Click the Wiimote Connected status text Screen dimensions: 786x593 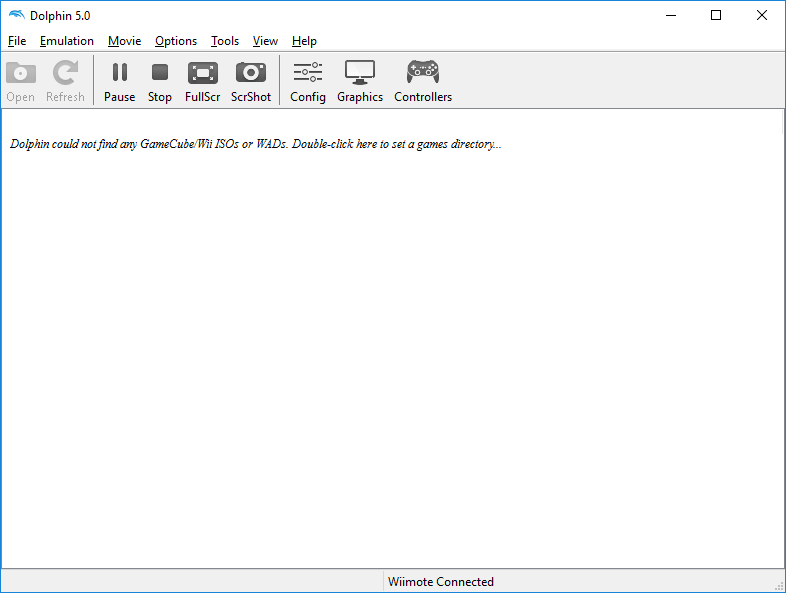click(x=441, y=582)
